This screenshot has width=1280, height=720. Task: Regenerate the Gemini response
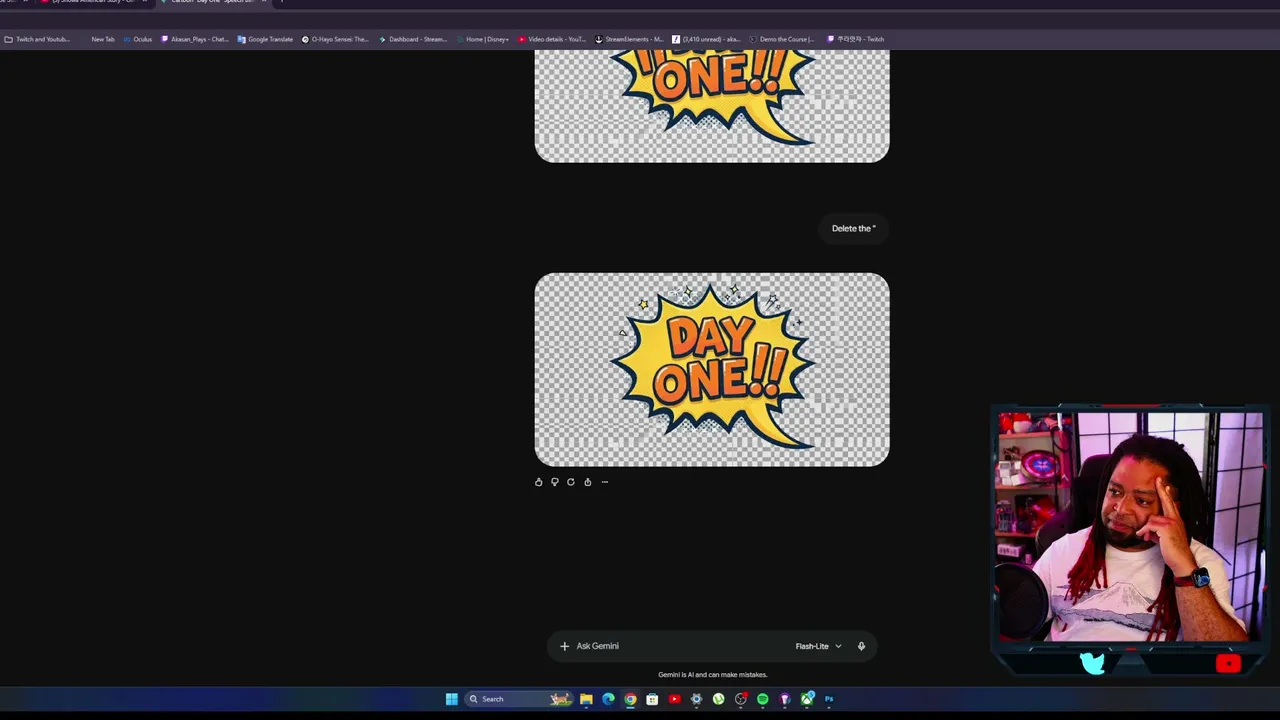tap(571, 482)
